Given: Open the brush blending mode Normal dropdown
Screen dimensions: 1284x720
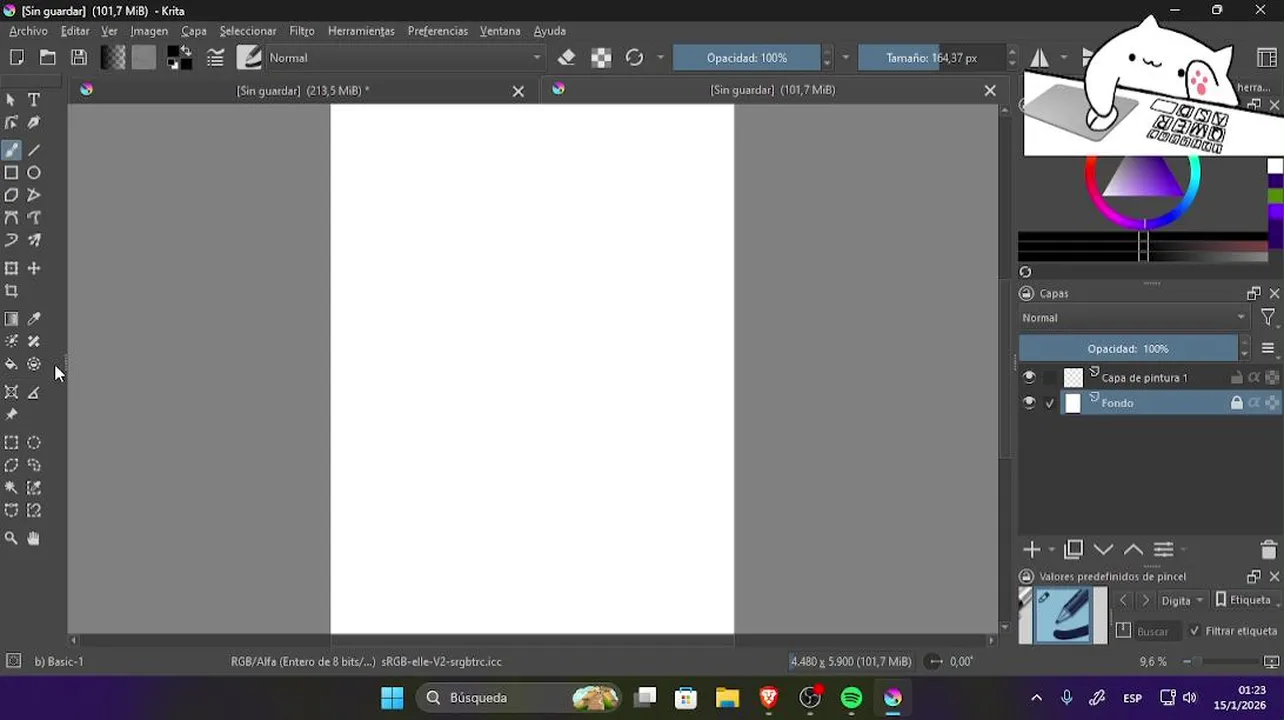Looking at the screenshot, I should (405, 58).
